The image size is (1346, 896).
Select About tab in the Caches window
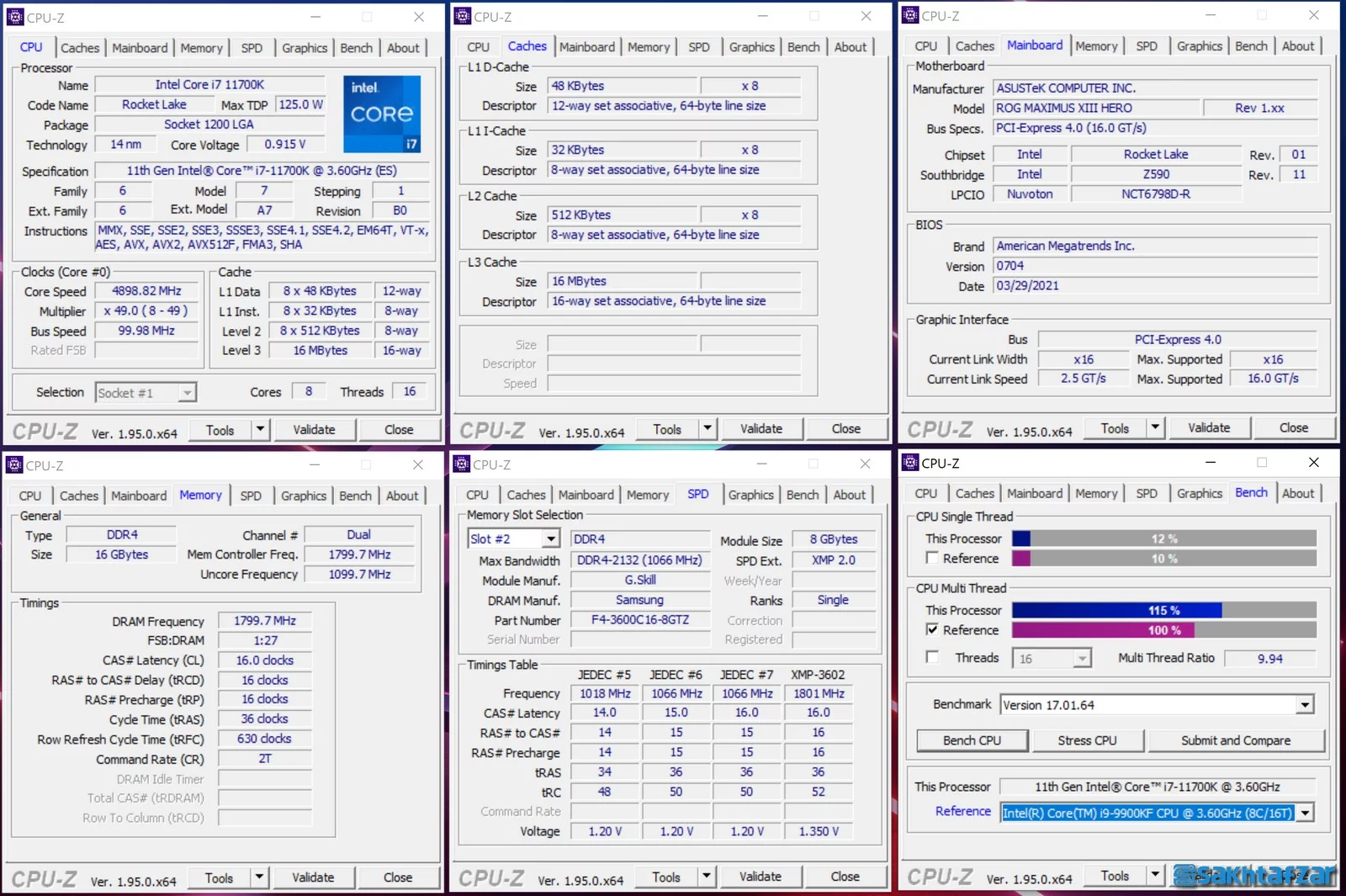pyautogui.click(x=851, y=47)
